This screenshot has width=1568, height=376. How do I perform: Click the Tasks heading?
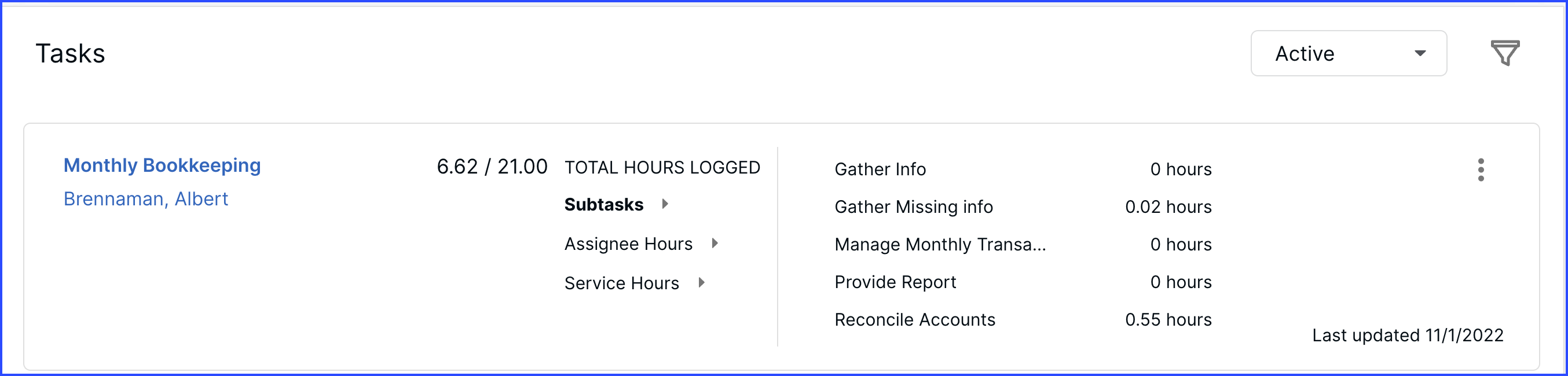coord(71,54)
